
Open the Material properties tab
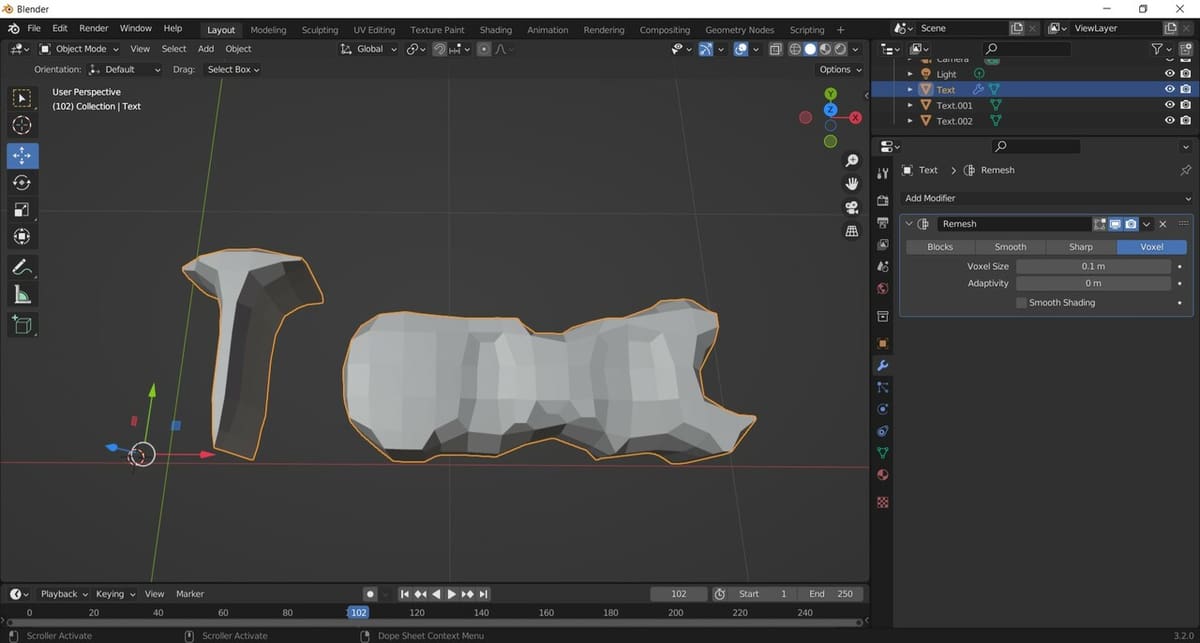click(x=882, y=475)
